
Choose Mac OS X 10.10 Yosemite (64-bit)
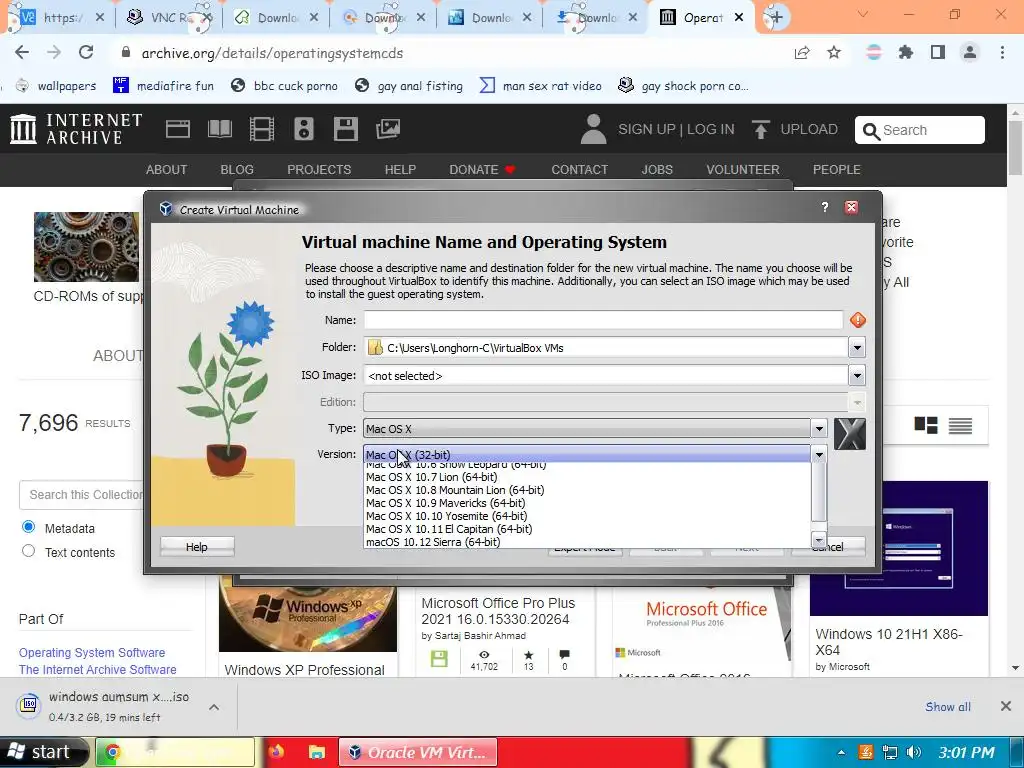(447, 517)
